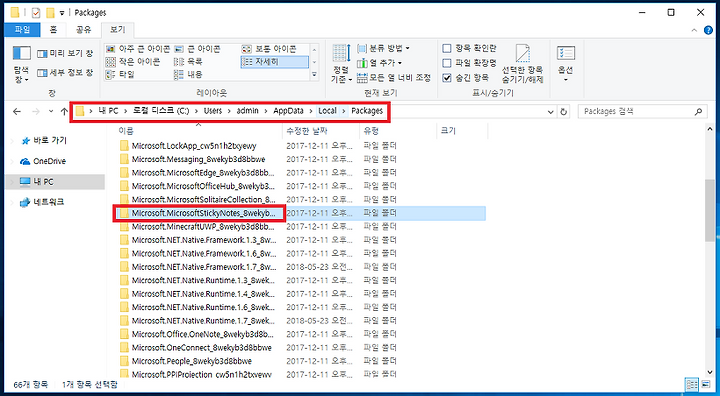Select Microsoft.MinecraftUWP folder

pyautogui.click(x=198, y=226)
